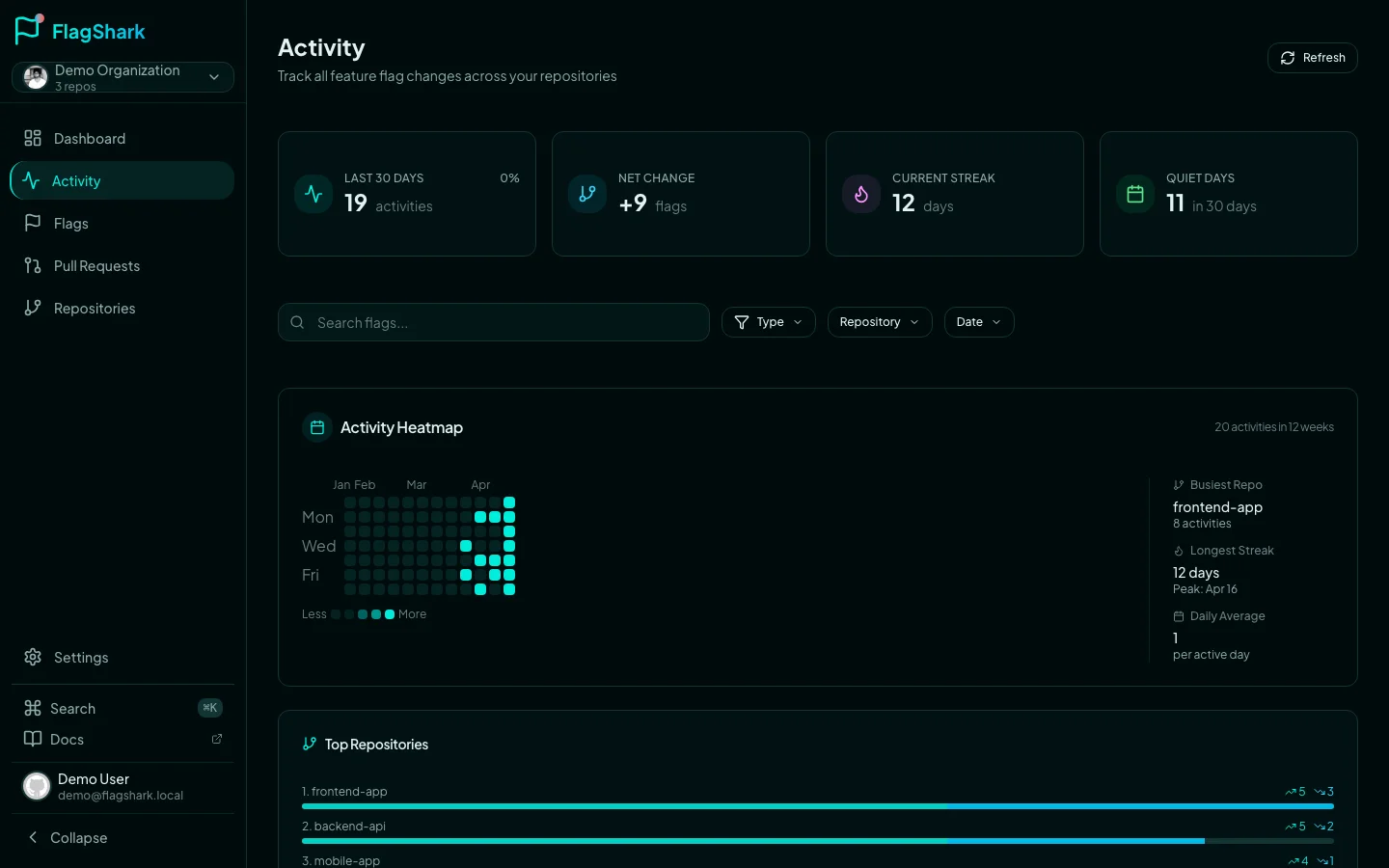Click the Refresh button
The height and width of the screenshot is (868, 1389).
tap(1313, 58)
